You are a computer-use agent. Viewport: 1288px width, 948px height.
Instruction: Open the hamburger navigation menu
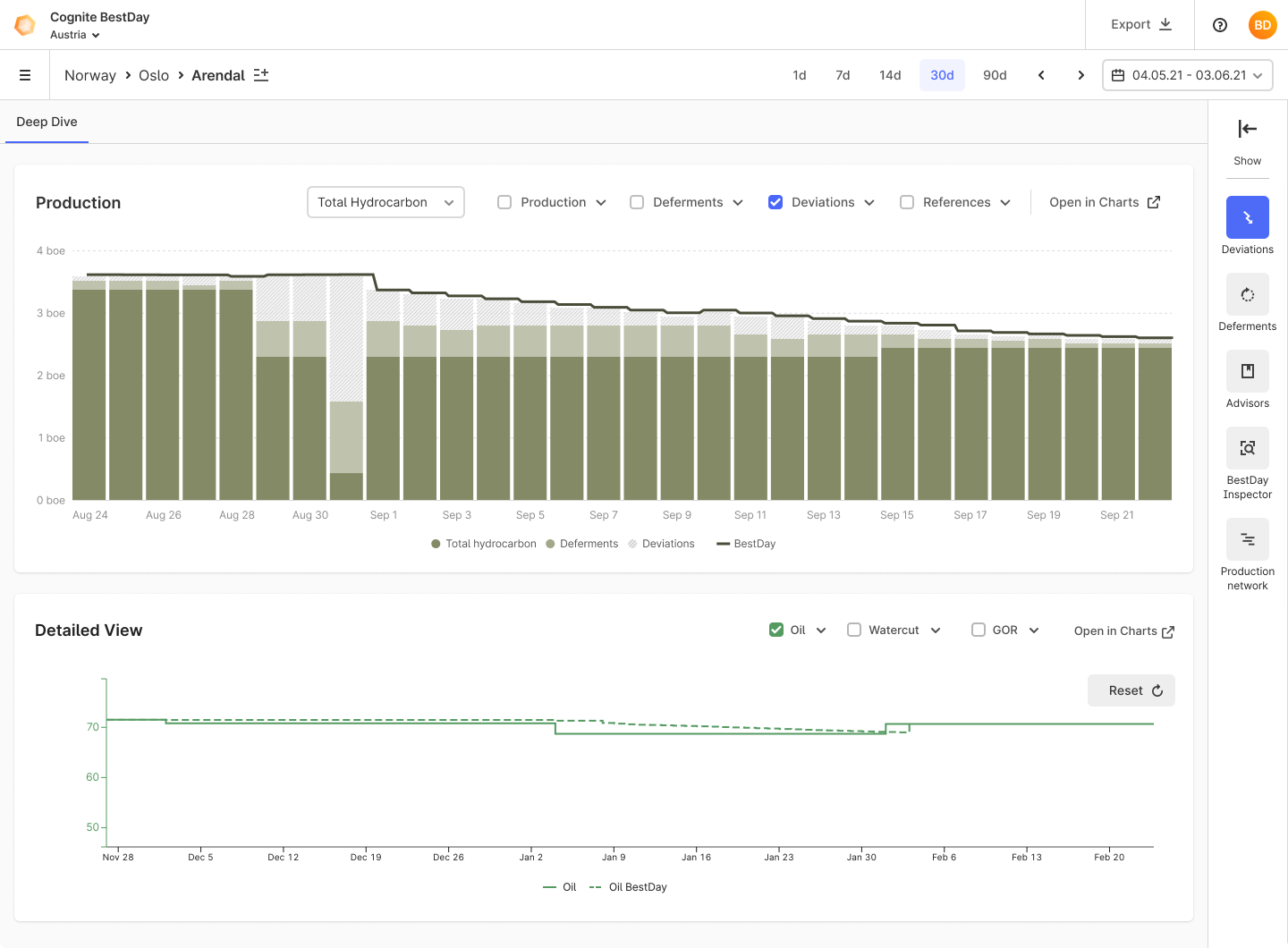click(25, 75)
